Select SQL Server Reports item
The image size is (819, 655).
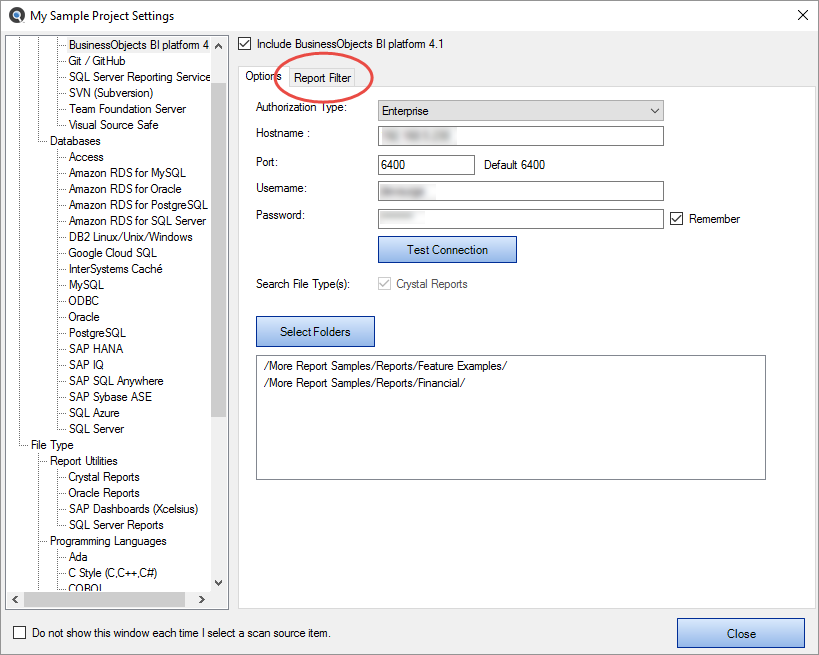point(116,525)
